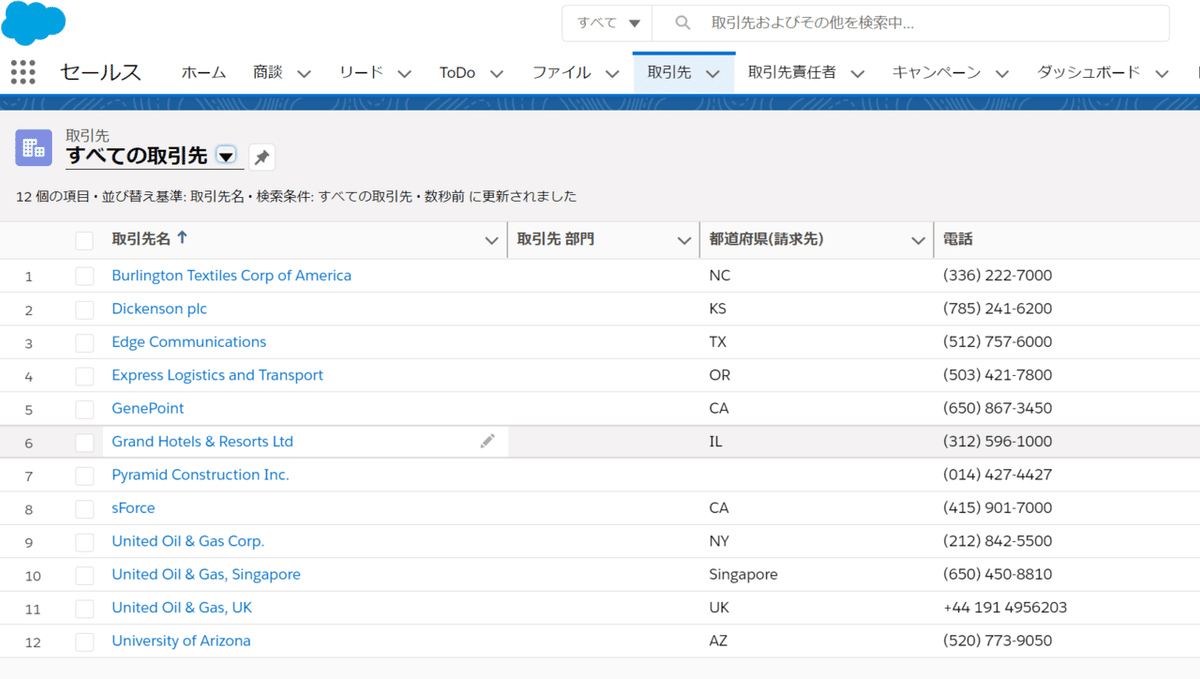Screen dimensions: 1200x679
Task: Open the sForce account link
Action: click(x=133, y=508)
